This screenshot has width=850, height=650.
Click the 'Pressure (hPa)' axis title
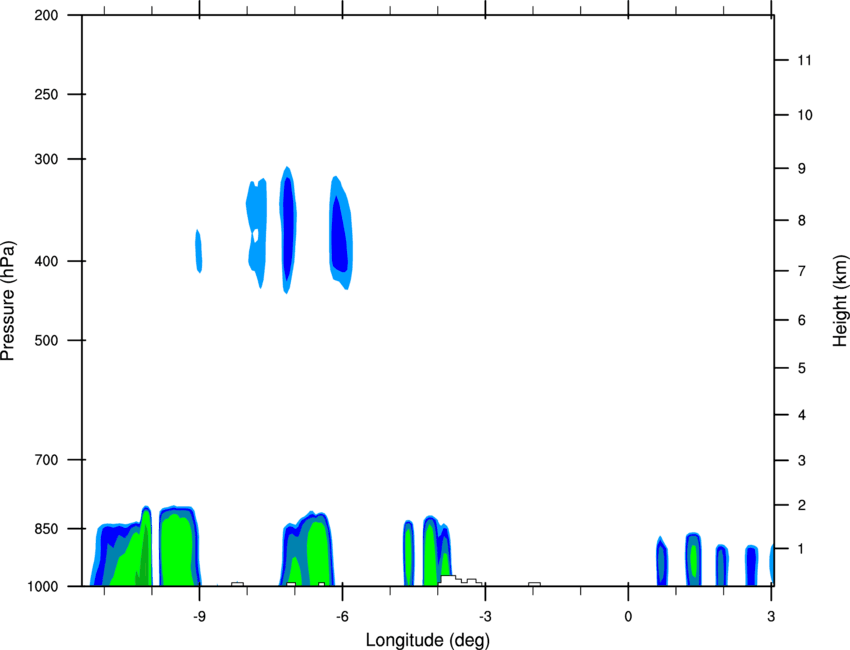[x=8, y=301]
